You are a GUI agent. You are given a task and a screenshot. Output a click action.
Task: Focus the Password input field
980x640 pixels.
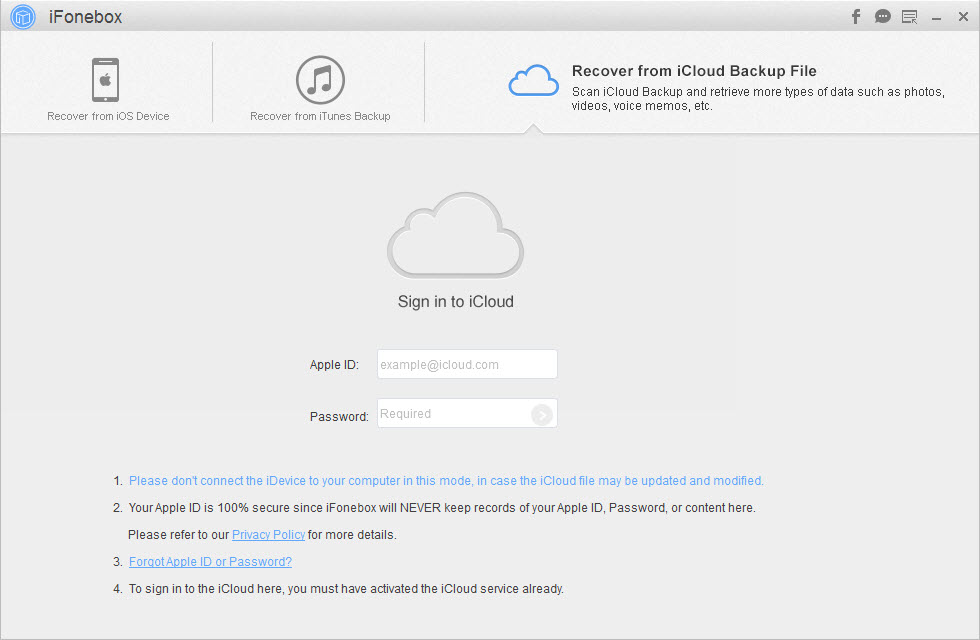(467, 414)
